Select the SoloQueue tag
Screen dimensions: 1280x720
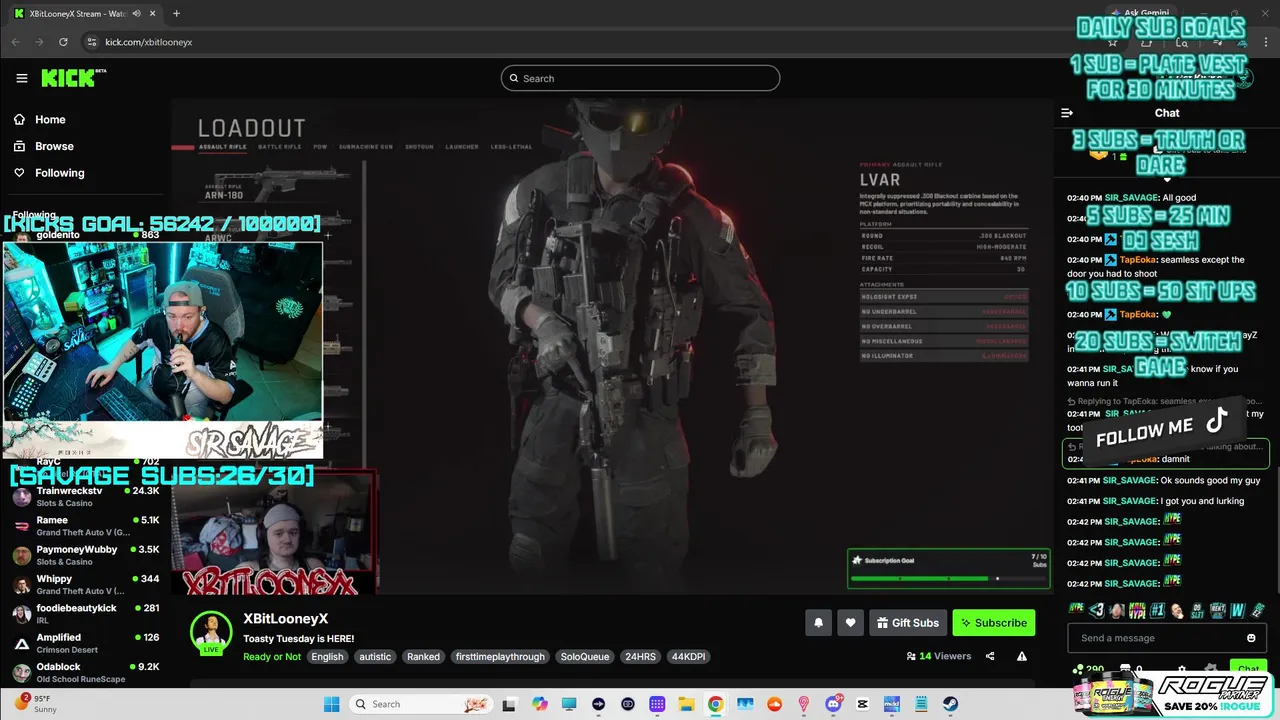click(585, 657)
